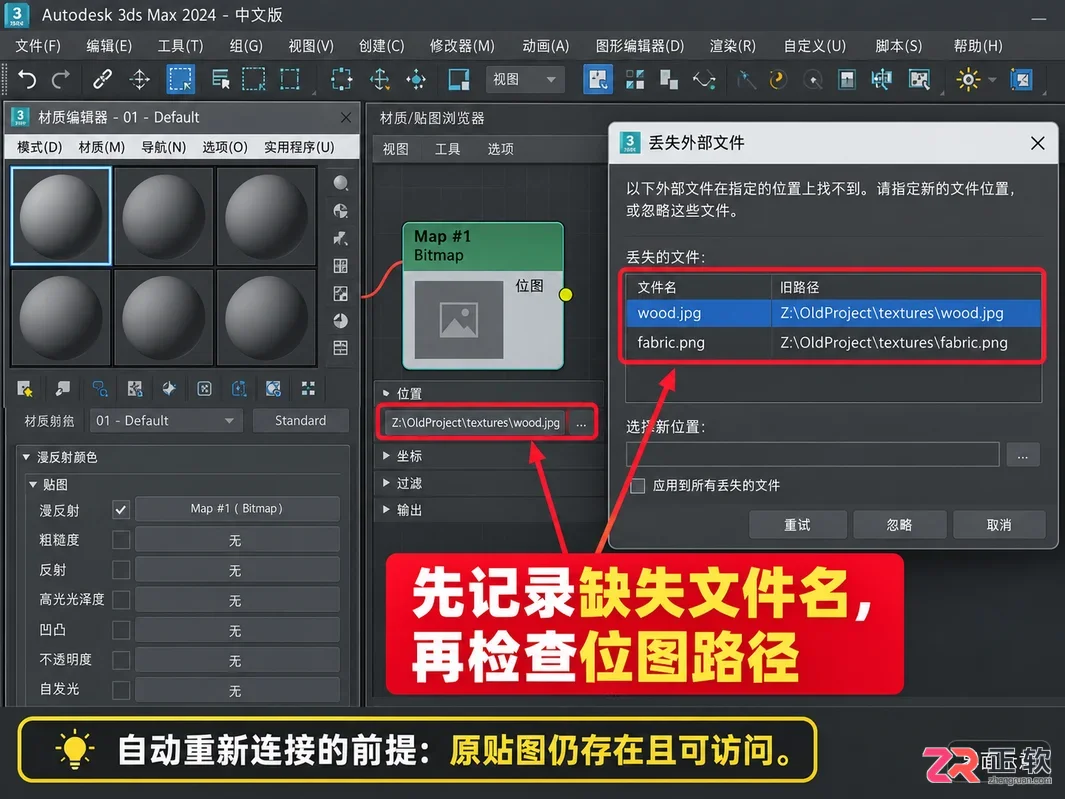Click the 选择新位置 path input field
Screen dimensions: 1065x799
(x=812, y=455)
